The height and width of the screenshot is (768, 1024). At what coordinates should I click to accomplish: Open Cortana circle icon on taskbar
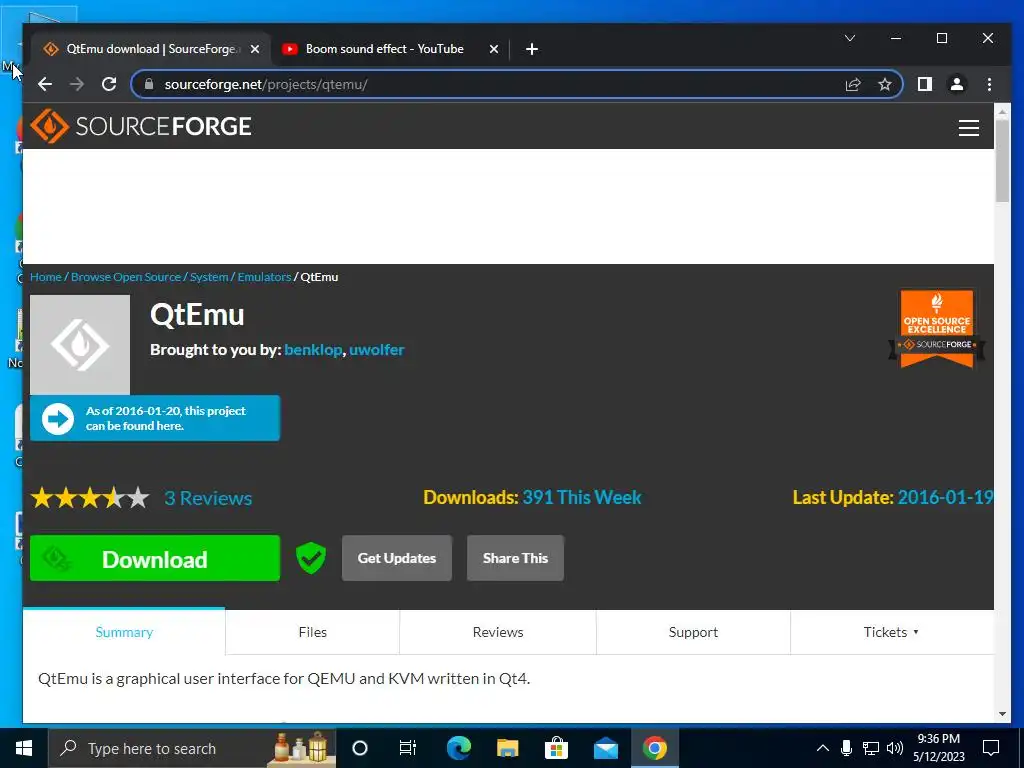[x=360, y=748]
